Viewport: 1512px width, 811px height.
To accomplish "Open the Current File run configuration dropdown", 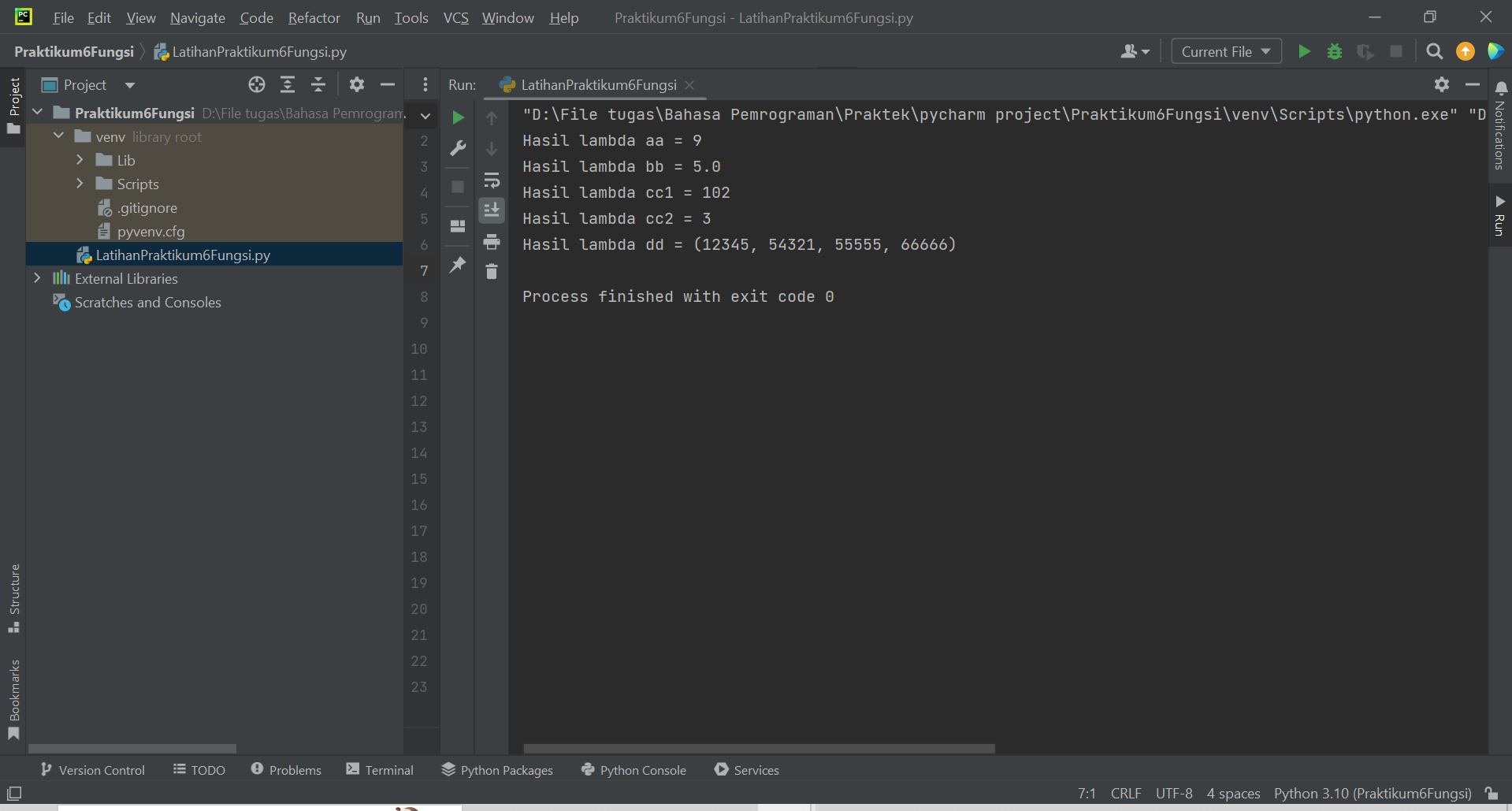I will pyautogui.click(x=1224, y=51).
